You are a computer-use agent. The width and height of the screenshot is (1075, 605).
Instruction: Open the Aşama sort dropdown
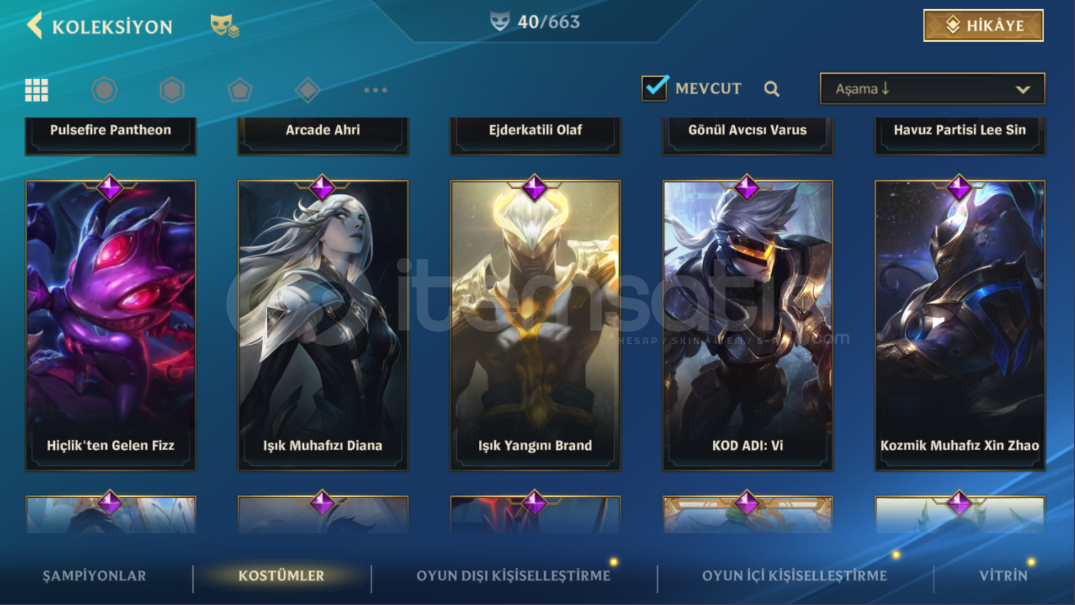click(x=932, y=88)
